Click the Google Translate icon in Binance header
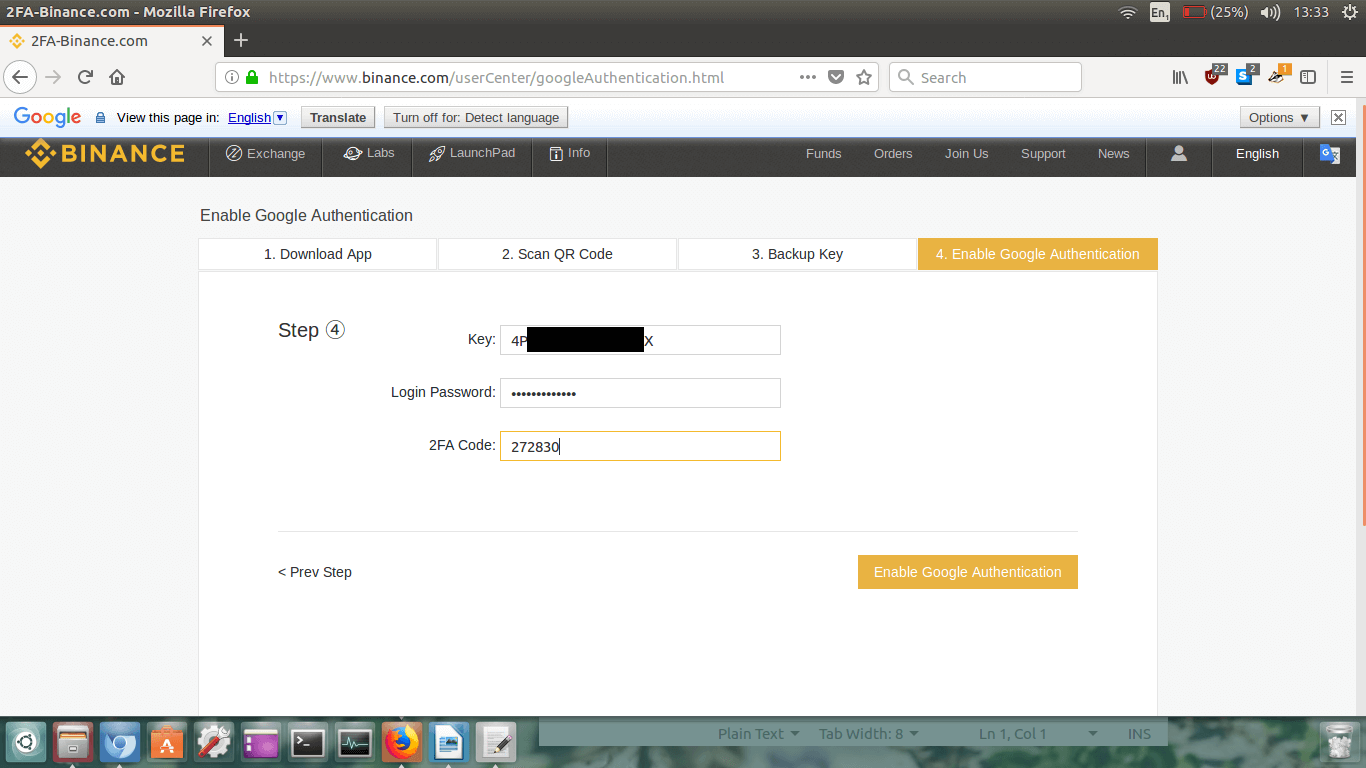 tap(1329, 154)
